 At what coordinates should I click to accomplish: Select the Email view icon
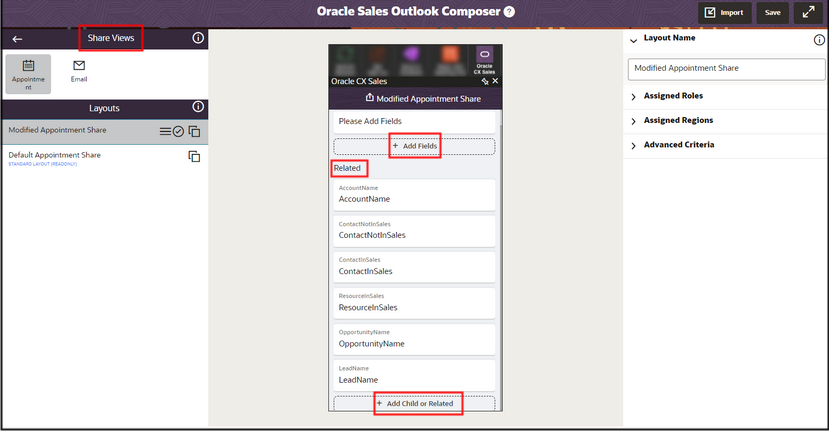point(79,71)
